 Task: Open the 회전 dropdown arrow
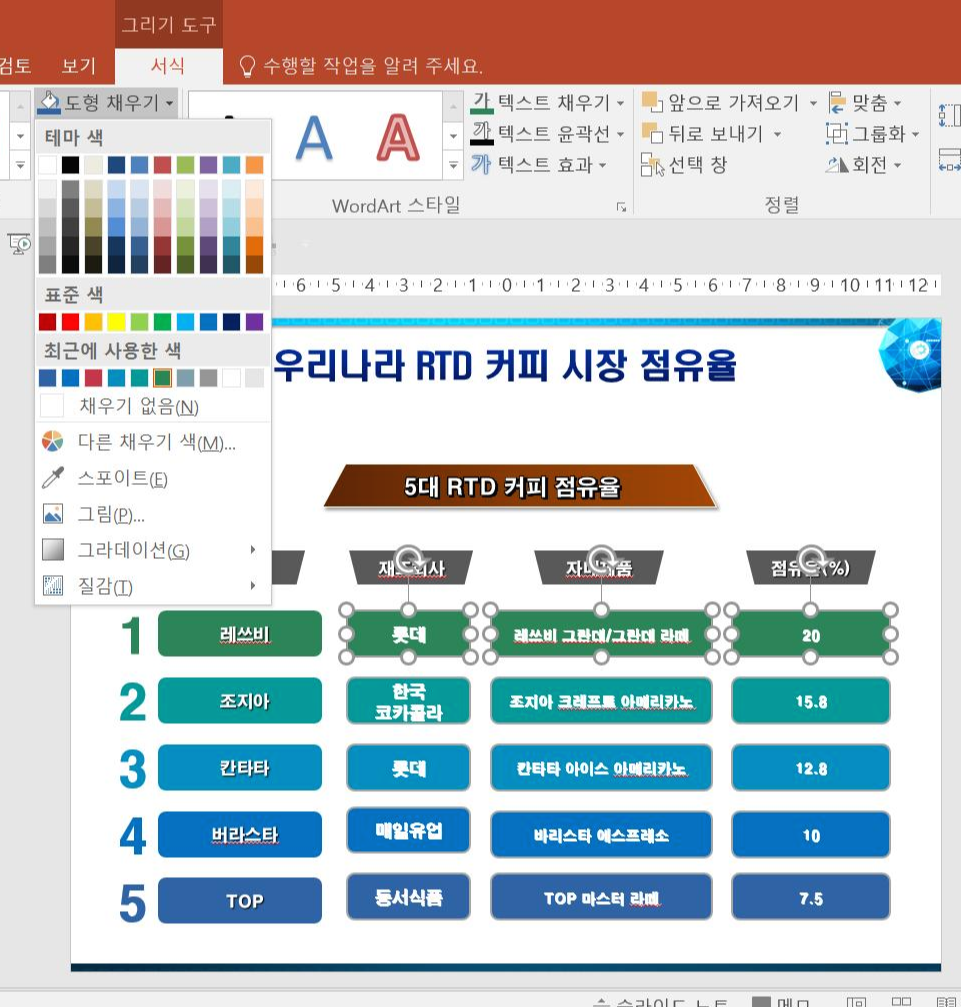(x=897, y=165)
